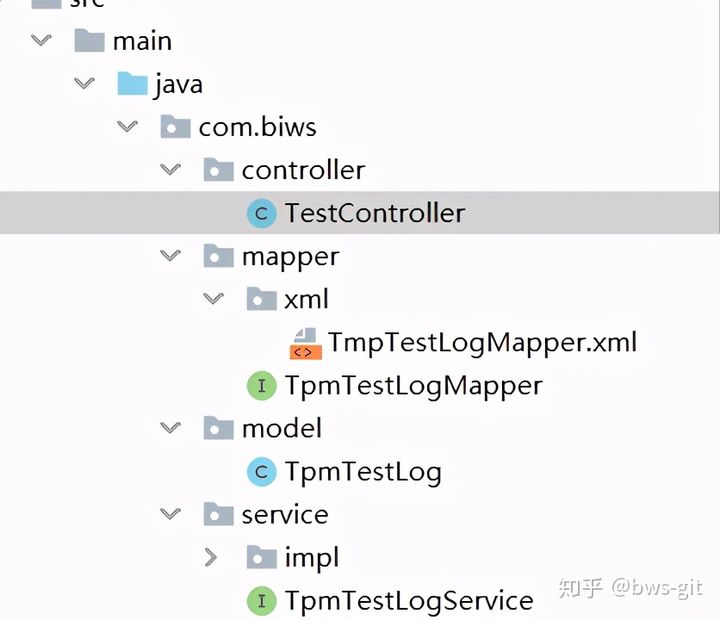Click the java source folder icon
This screenshot has height=620, width=720.
132,84
